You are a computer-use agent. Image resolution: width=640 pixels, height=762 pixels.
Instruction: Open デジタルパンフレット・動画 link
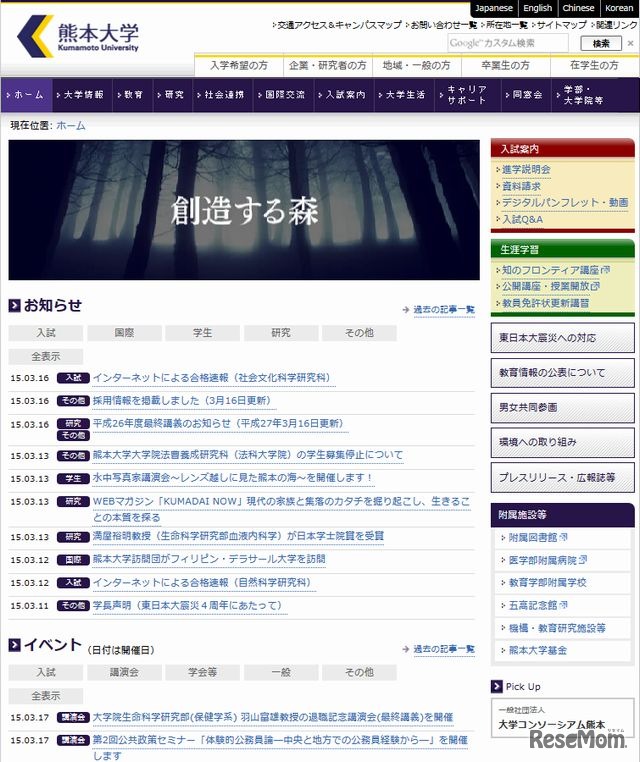[x=565, y=203]
